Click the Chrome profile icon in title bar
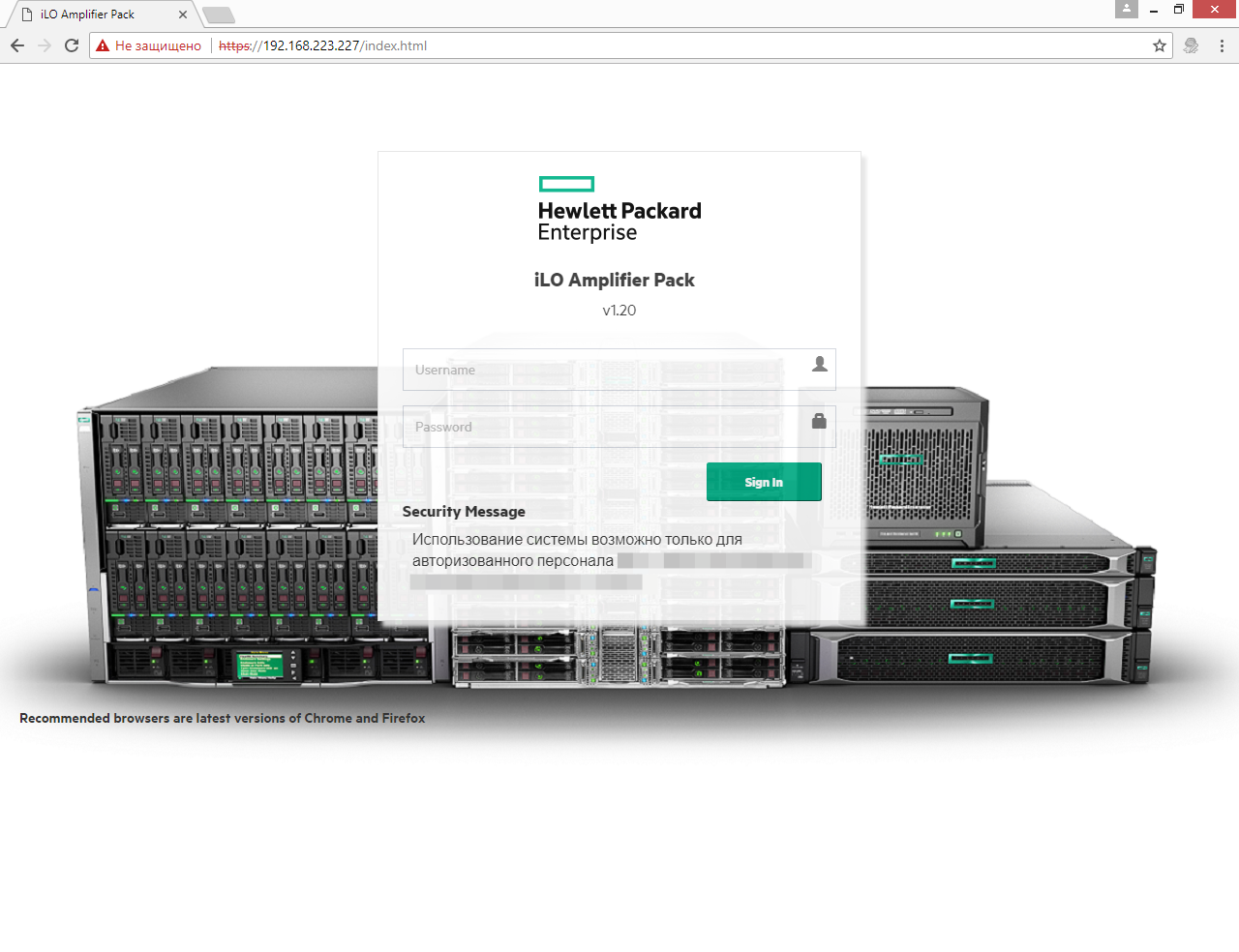The image size is (1239, 952). [x=1126, y=10]
